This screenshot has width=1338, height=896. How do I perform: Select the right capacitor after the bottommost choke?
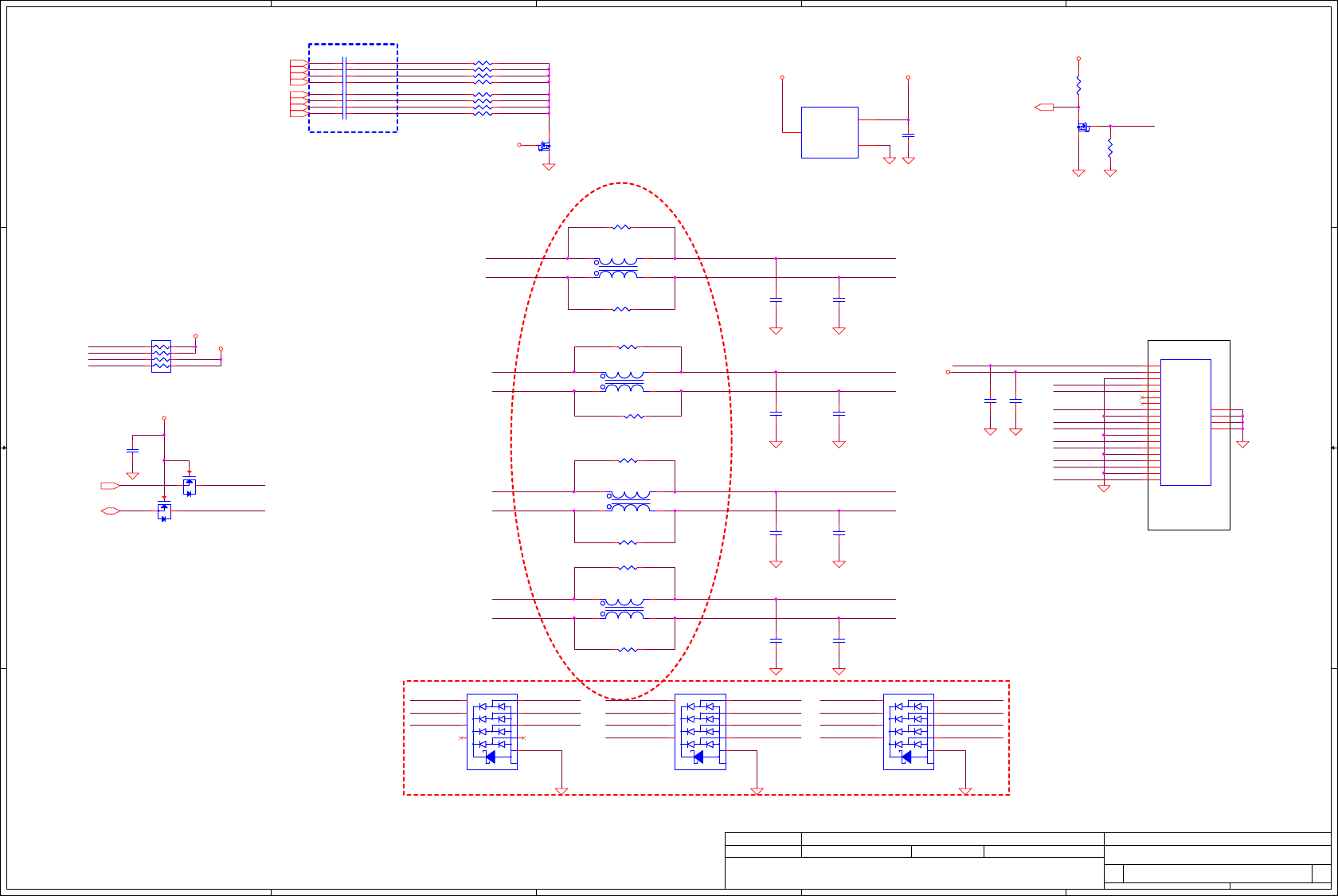tap(839, 640)
